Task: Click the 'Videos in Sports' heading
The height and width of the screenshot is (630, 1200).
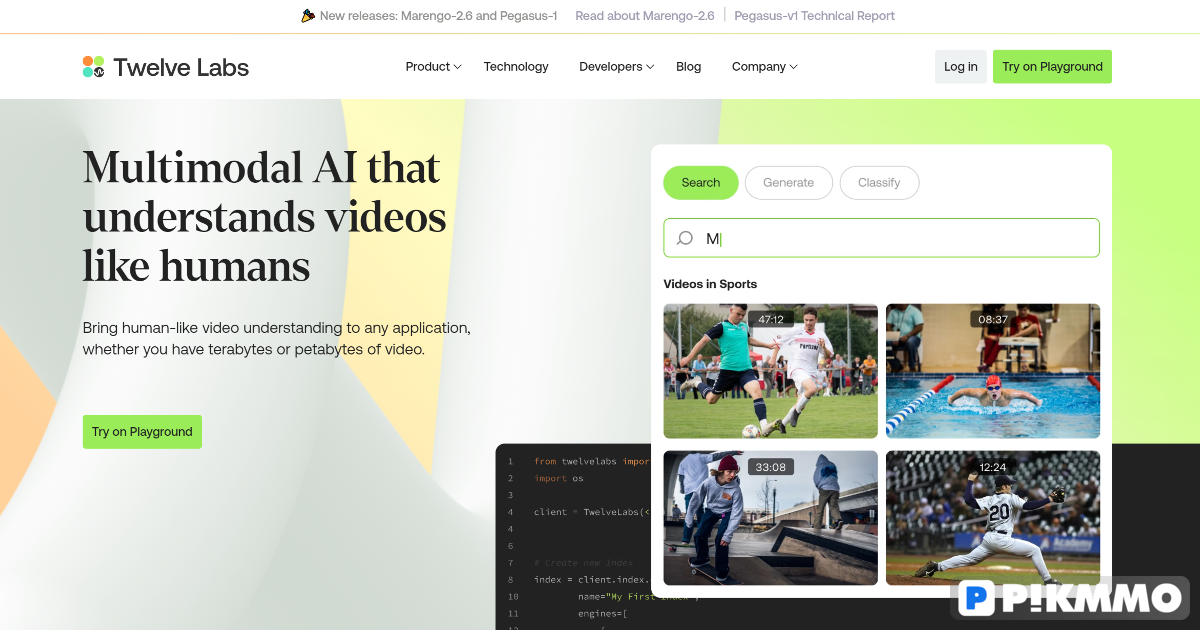Action: pyautogui.click(x=710, y=284)
